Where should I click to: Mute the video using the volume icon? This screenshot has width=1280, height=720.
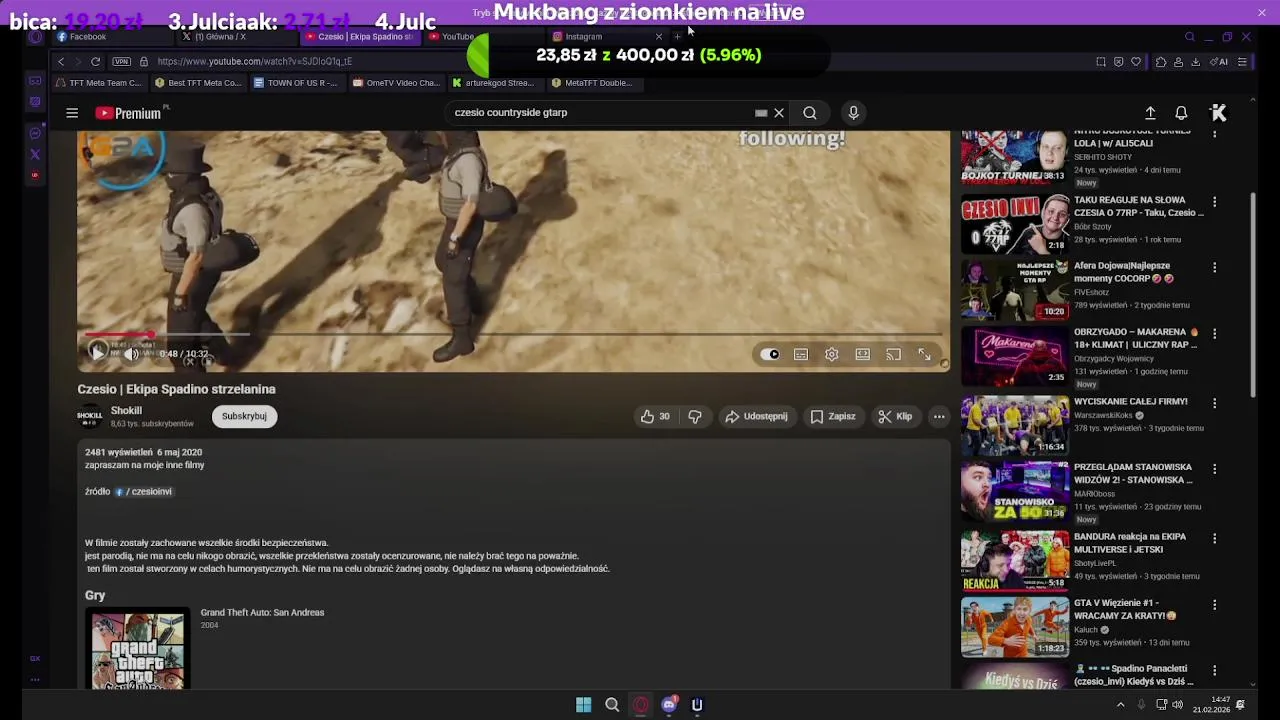point(131,353)
